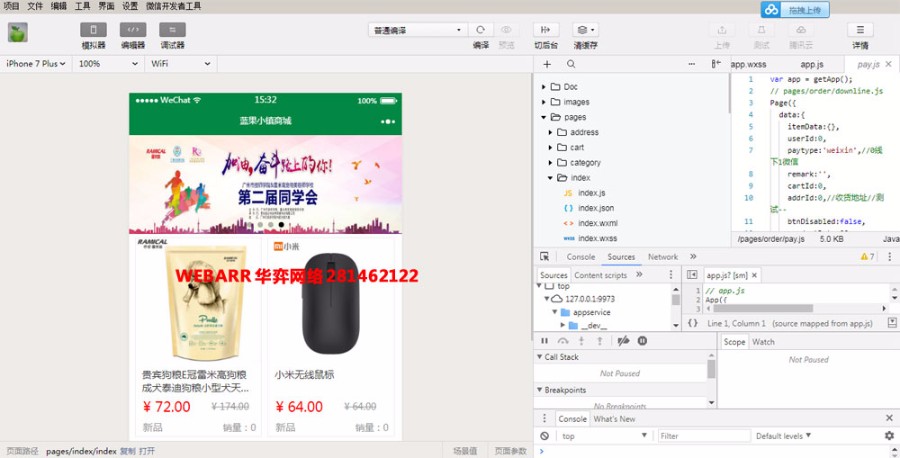Click the pause script execution icon
This screenshot has width=900, height=458.
pyautogui.click(x=545, y=341)
